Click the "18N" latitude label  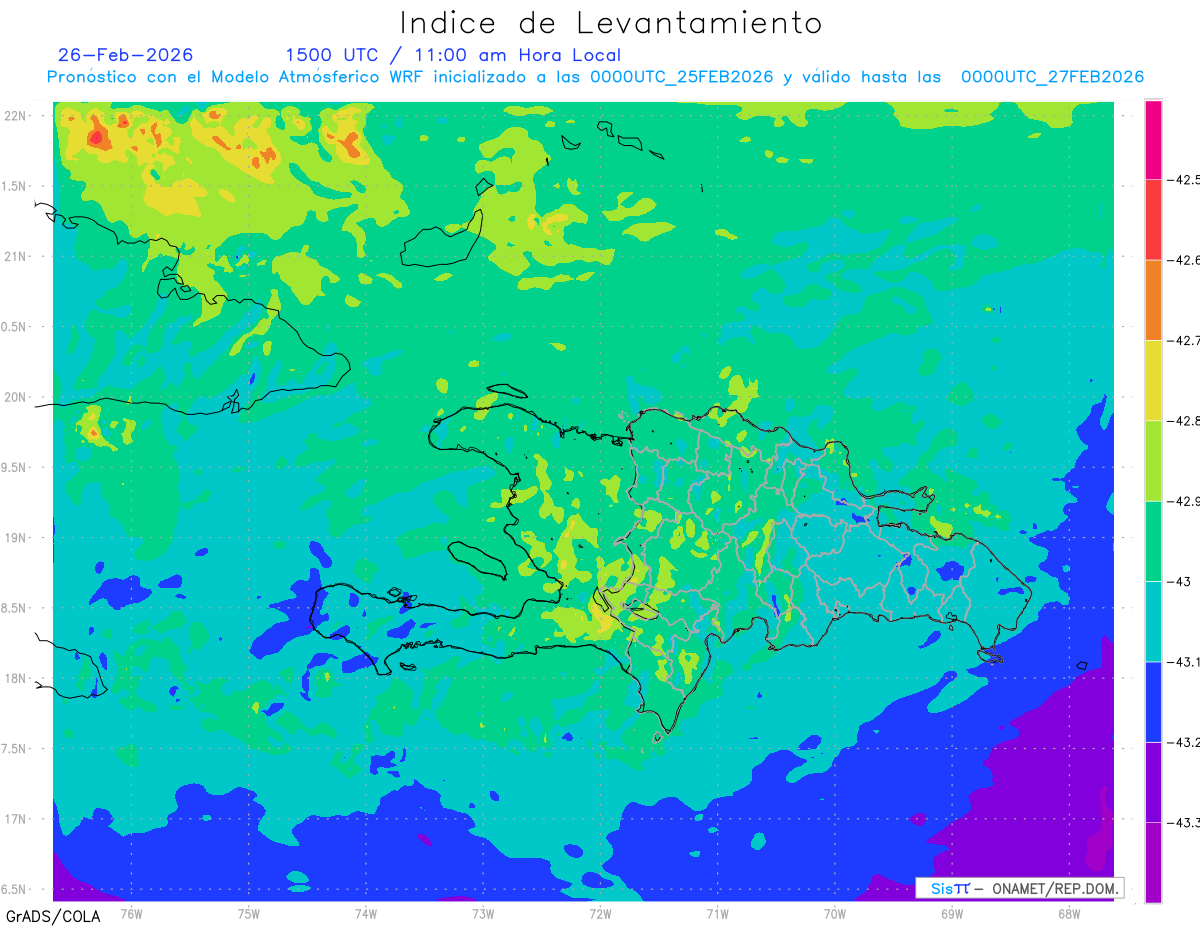click(17, 678)
